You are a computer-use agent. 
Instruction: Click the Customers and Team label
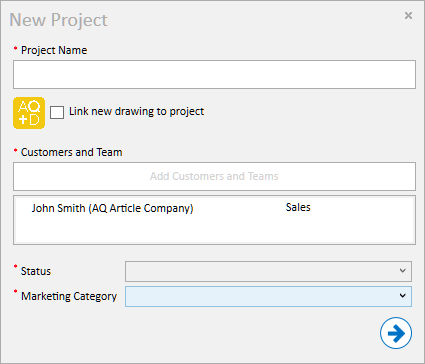tap(71, 152)
